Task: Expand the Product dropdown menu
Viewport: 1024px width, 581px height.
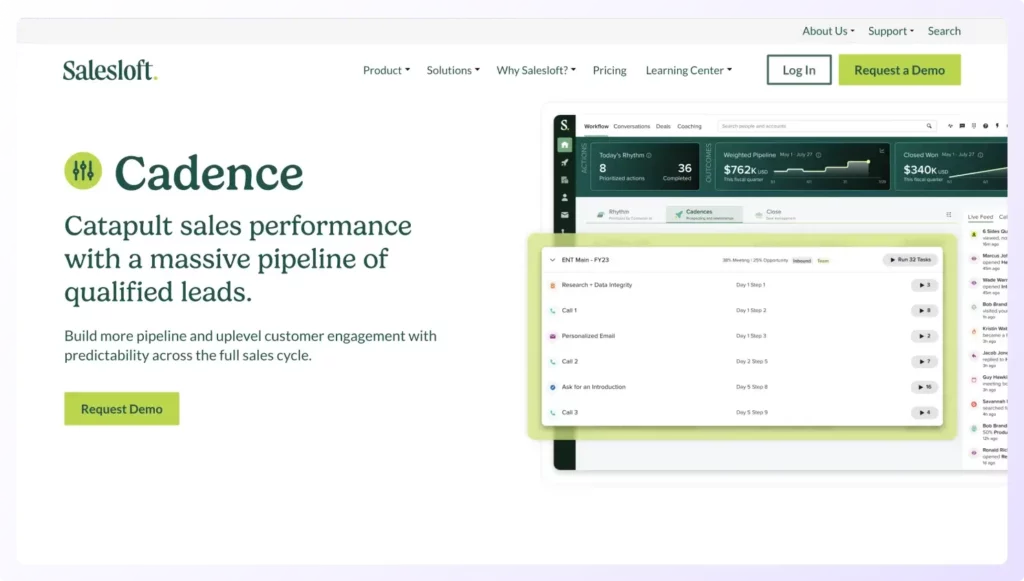Action: pyautogui.click(x=386, y=70)
